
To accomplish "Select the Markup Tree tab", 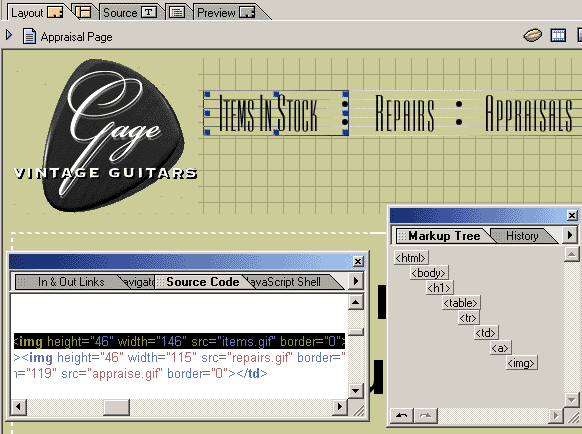I will click(x=444, y=236).
